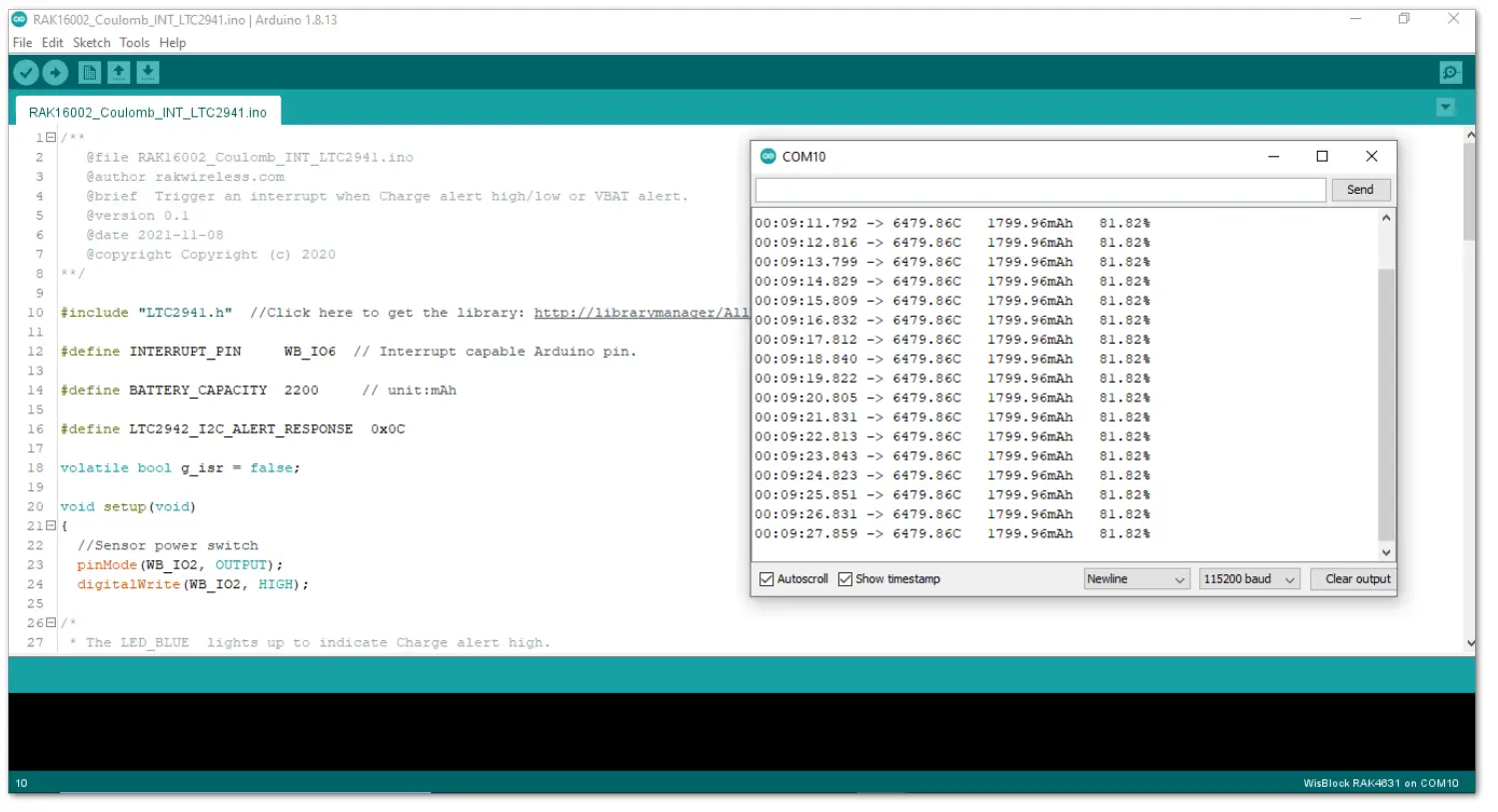Image resolution: width=1498 pixels, height=812 pixels.
Task: Open a sketch with the up-arrow icon
Action: [118, 72]
